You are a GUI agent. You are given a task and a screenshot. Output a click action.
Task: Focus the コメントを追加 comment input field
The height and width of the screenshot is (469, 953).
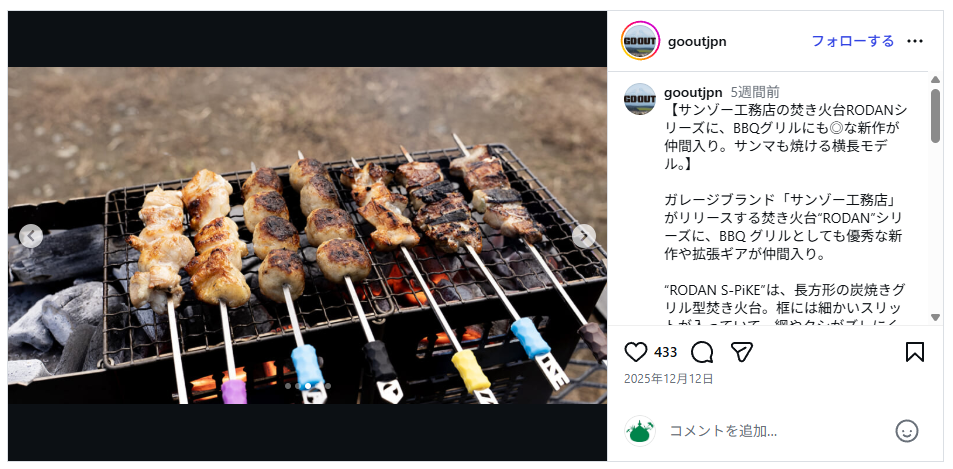point(770,431)
